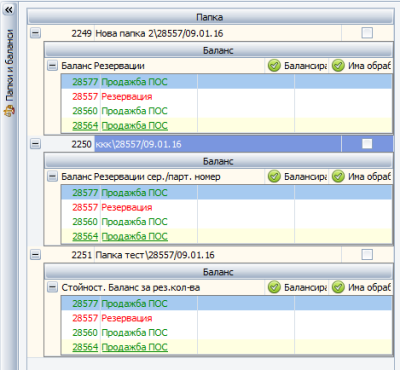Collapse folder row 2250
The image size is (400, 370).
(x=35, y=144)
